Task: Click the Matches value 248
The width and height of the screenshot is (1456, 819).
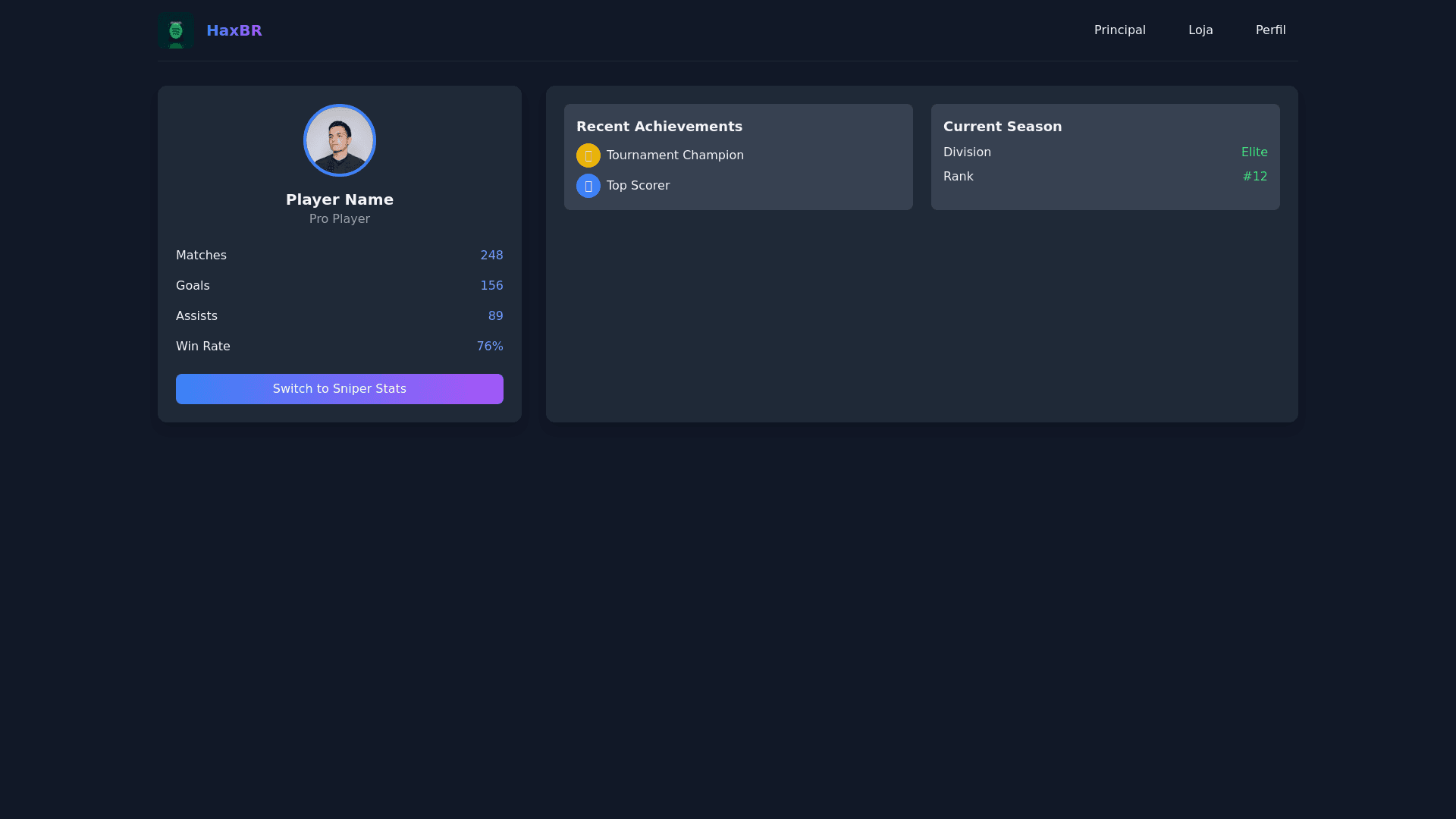Action: pyautogui.click(x=491, y=256)
